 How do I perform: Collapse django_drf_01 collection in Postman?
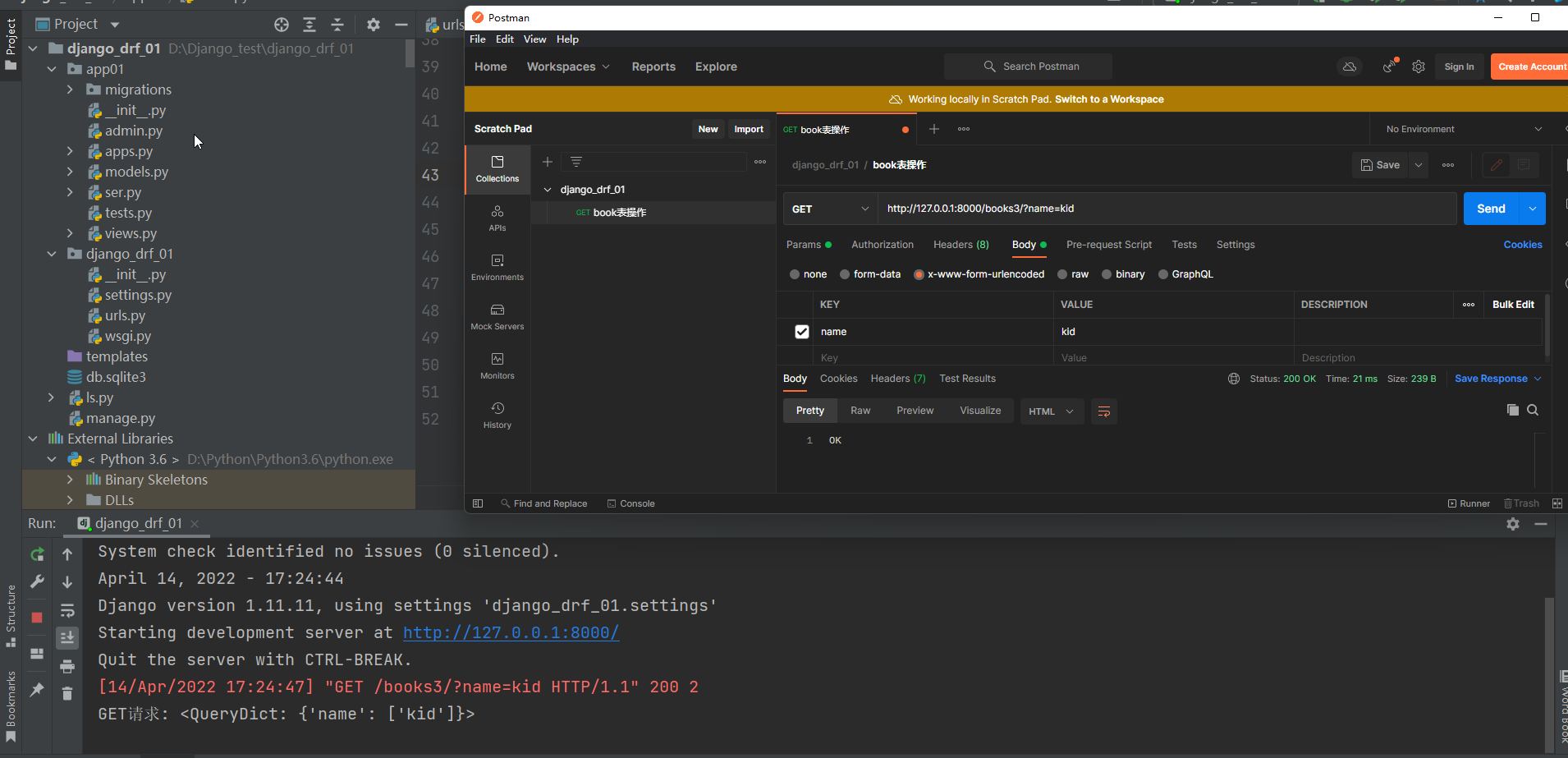tap(548, 190)
